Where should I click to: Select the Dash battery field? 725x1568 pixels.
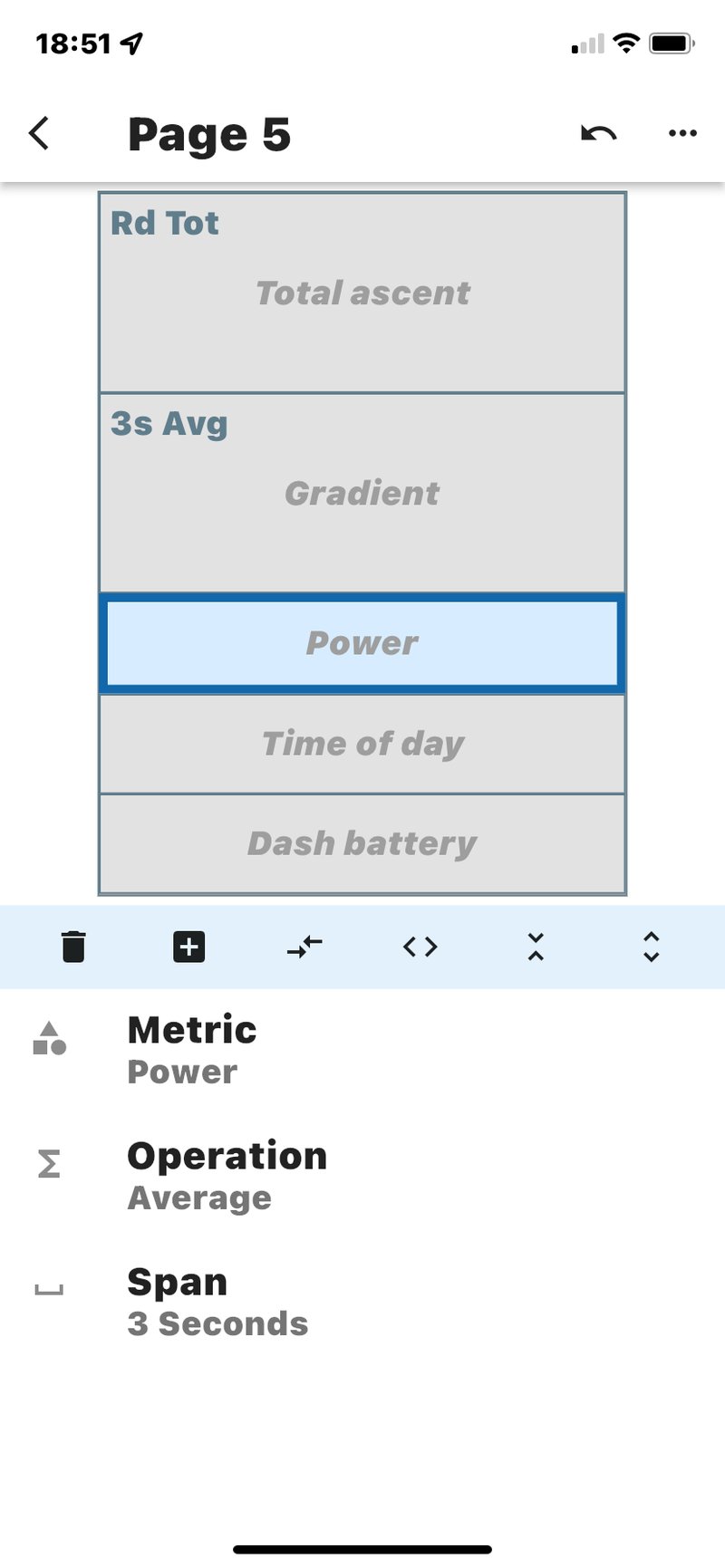coord(362,843)
